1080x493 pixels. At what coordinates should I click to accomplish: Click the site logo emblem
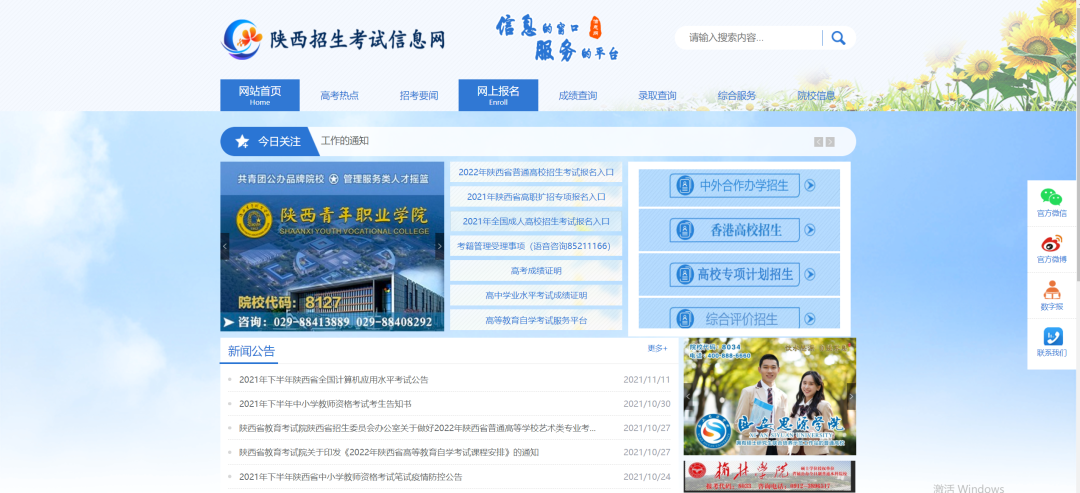pos(241,39)
